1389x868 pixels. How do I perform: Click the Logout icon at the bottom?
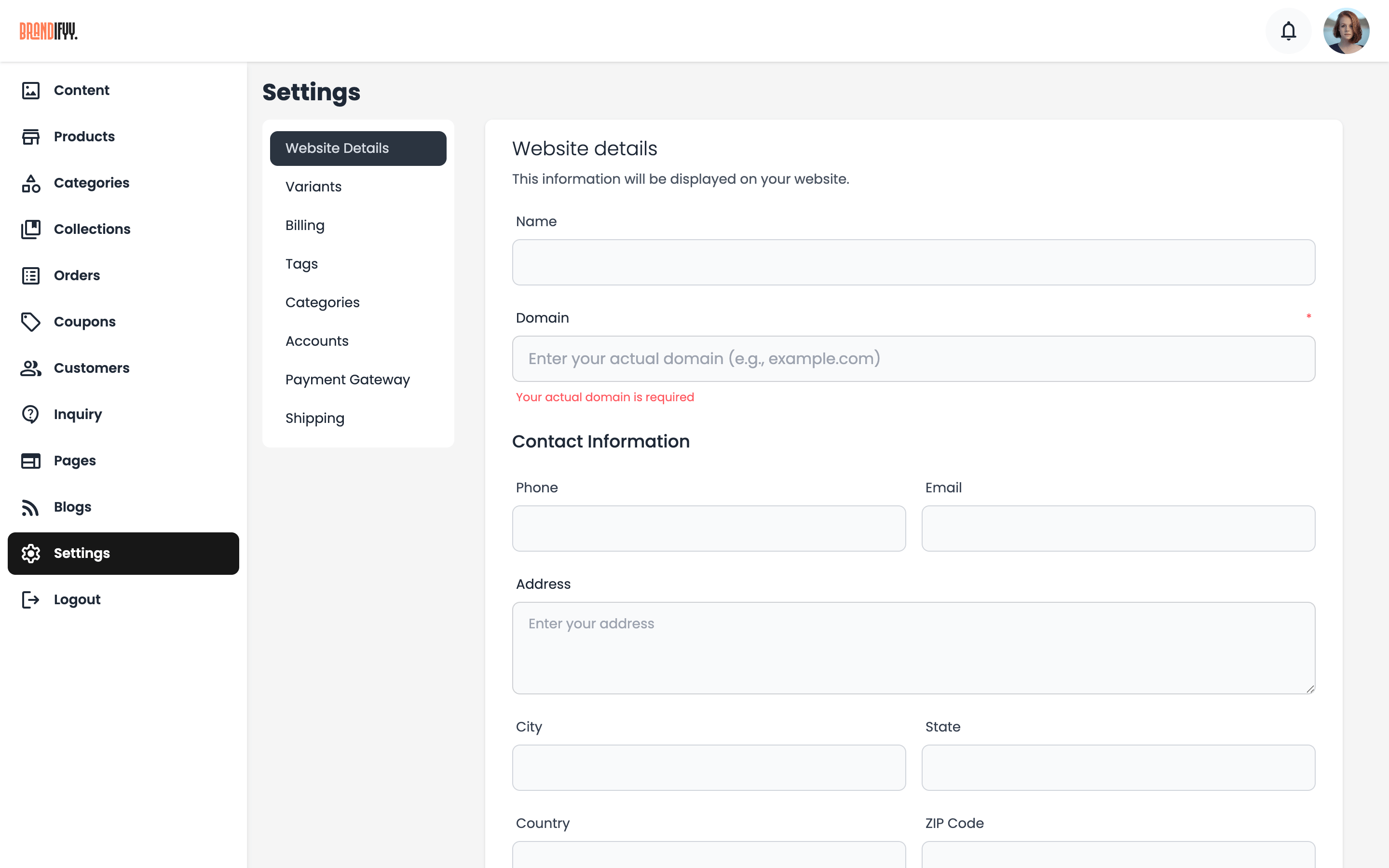pos(30,599)
